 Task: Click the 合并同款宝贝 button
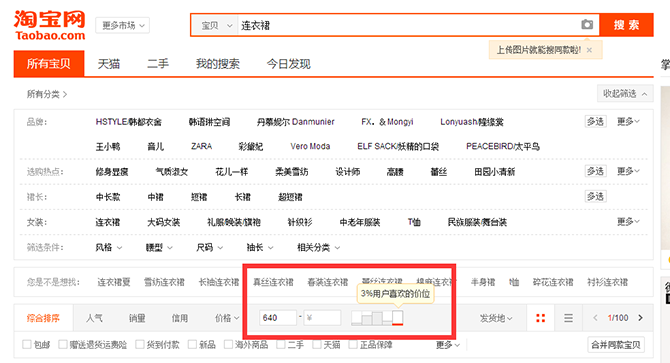[x=616, y=345]
